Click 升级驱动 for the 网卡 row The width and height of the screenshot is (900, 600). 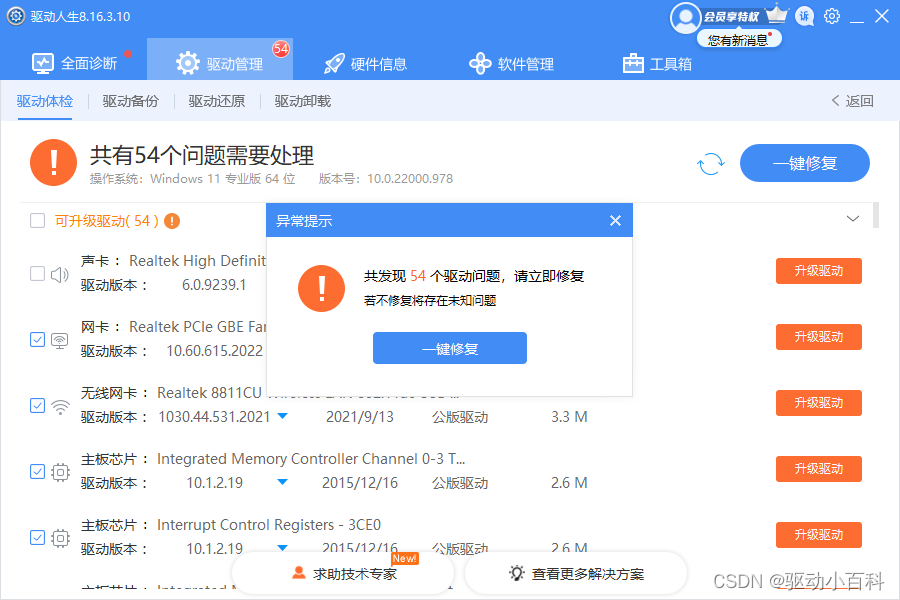pyautogui.click(x=818, y=336)
